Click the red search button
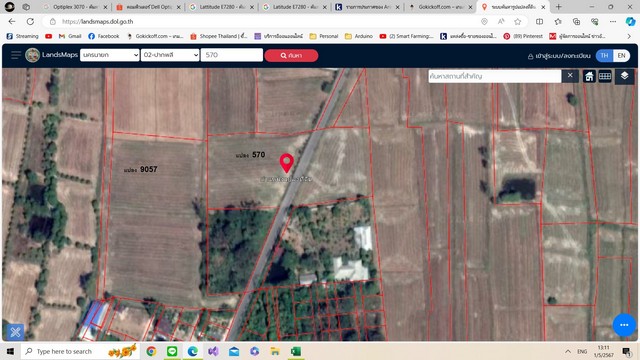Viewport: 640px width, 360px height. pos(291,56)
